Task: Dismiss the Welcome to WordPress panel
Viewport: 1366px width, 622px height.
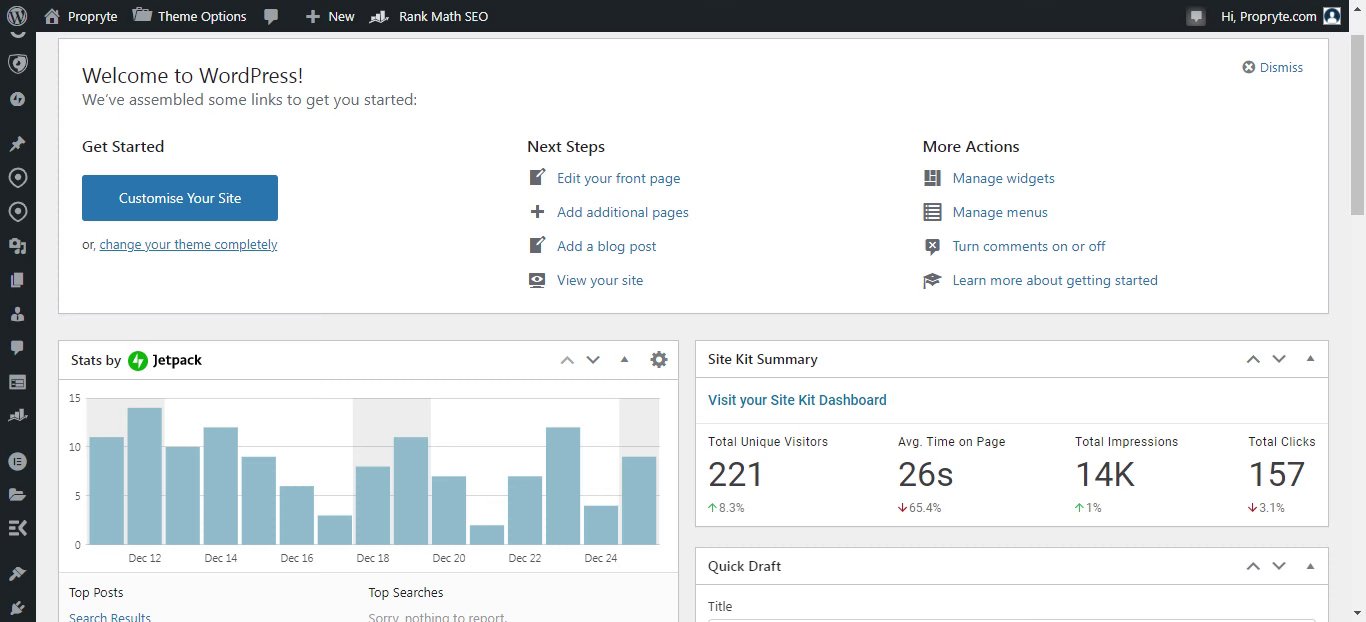Action: [1272, 68]
